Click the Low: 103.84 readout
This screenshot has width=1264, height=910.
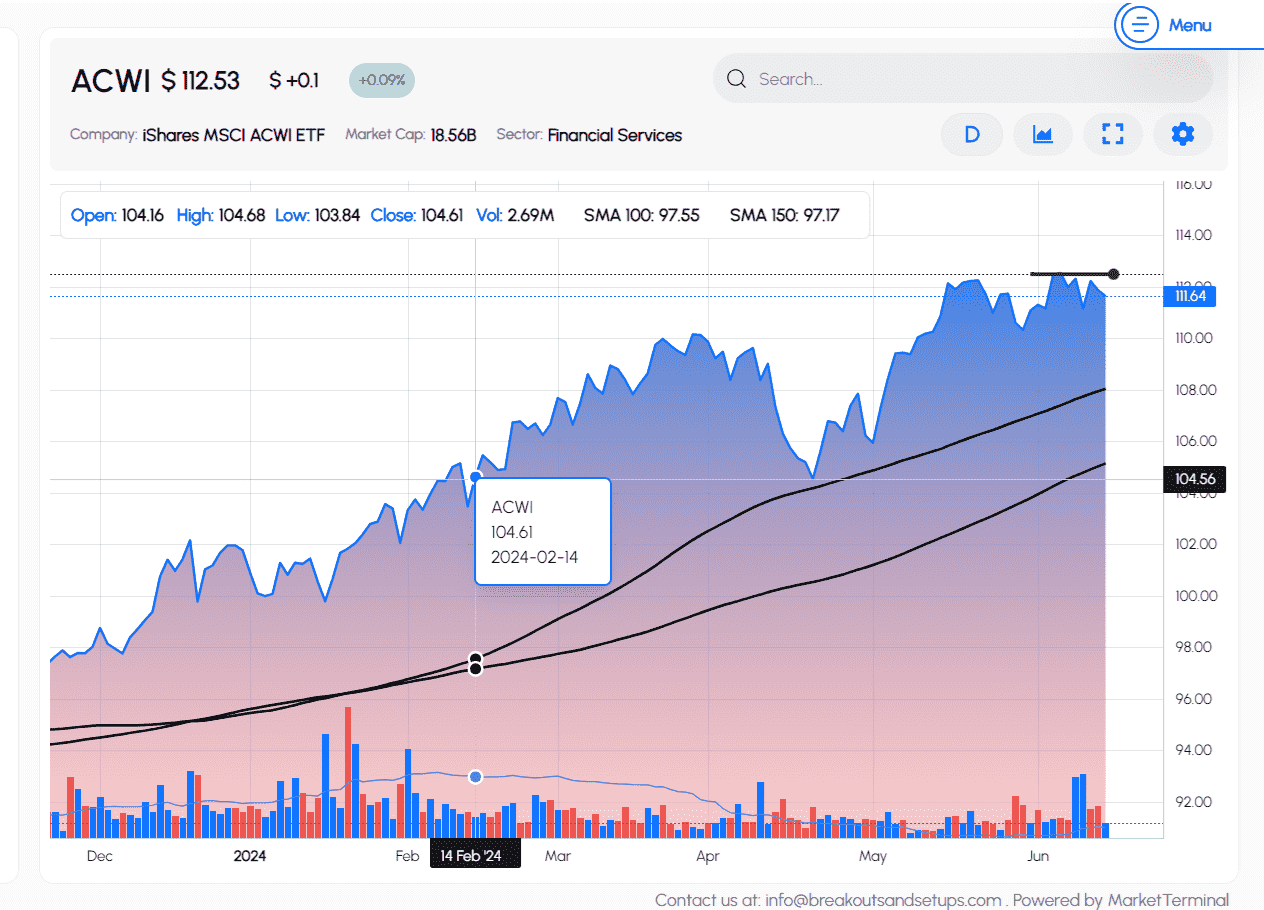pyautogui.click(x=318, y=215)
